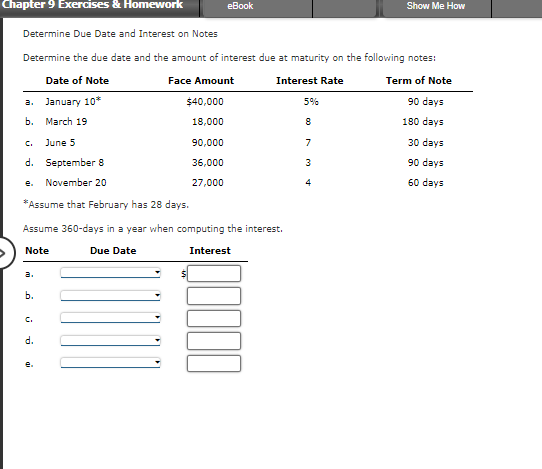Screen dimensions: 542x469
Task: Click the '36,000' face amount
Action: coord(208,162)
